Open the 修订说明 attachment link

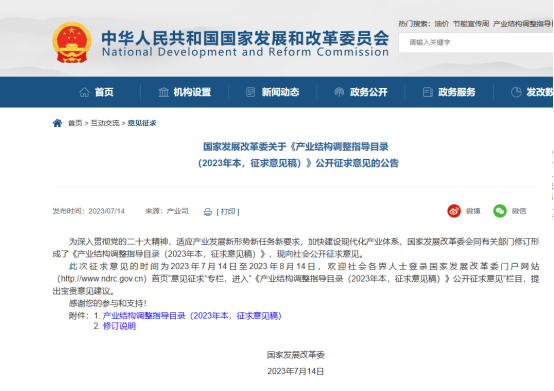coord(119,326)
